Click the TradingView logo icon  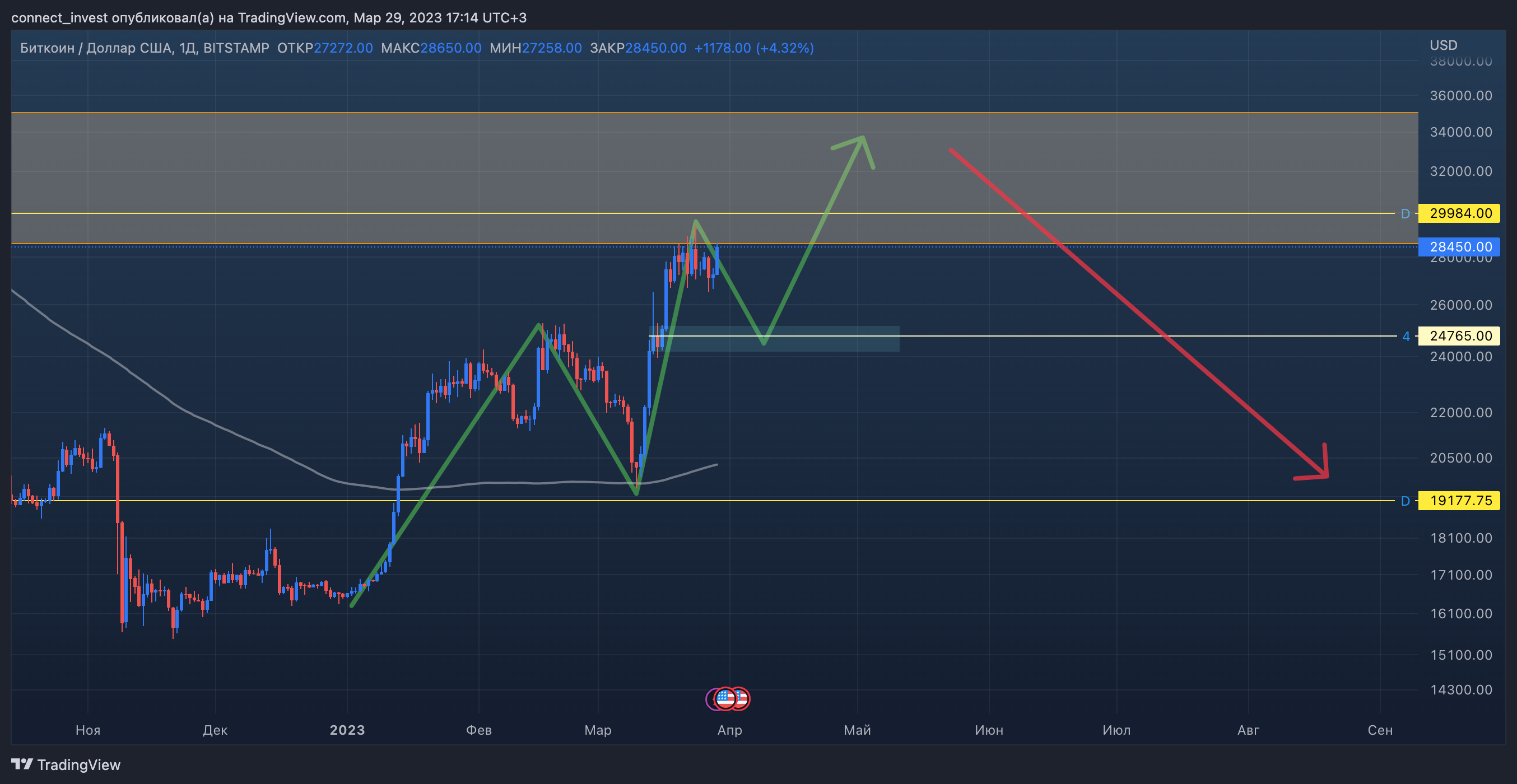tap(22, 764)
